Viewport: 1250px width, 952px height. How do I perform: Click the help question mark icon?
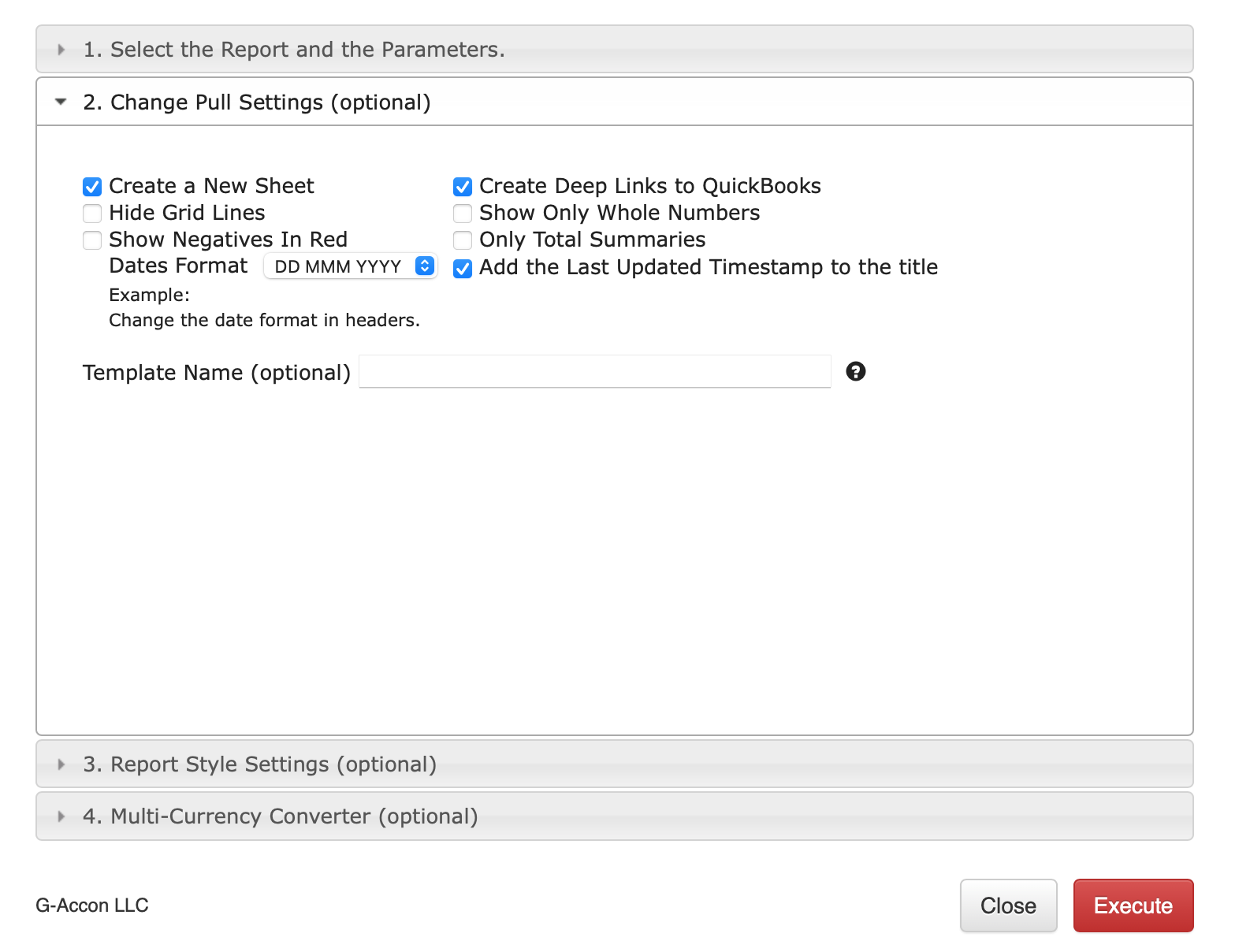(x=855, y=371)
